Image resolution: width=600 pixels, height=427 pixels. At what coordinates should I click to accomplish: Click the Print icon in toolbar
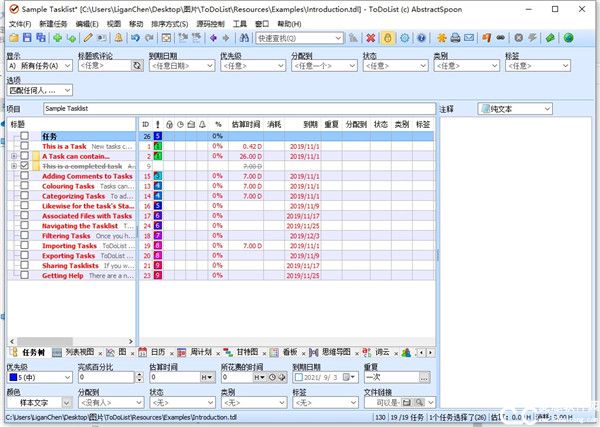pyautogui.click(x=456, y=38)
